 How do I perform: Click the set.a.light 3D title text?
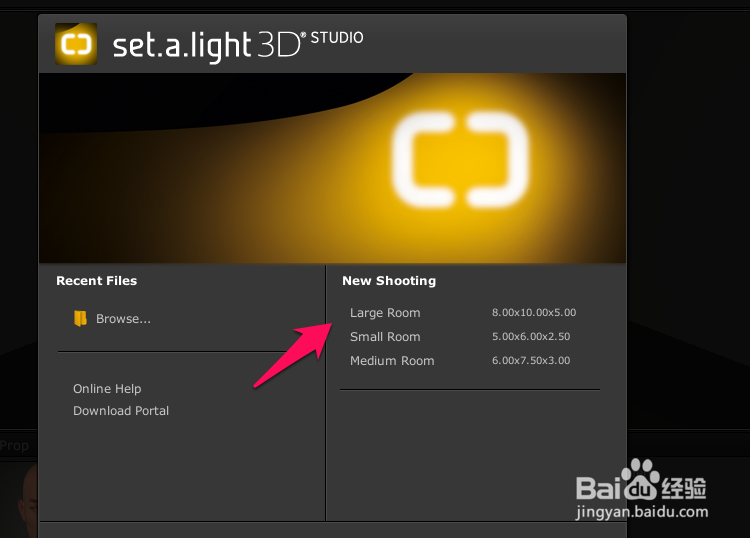click(209, 46)
